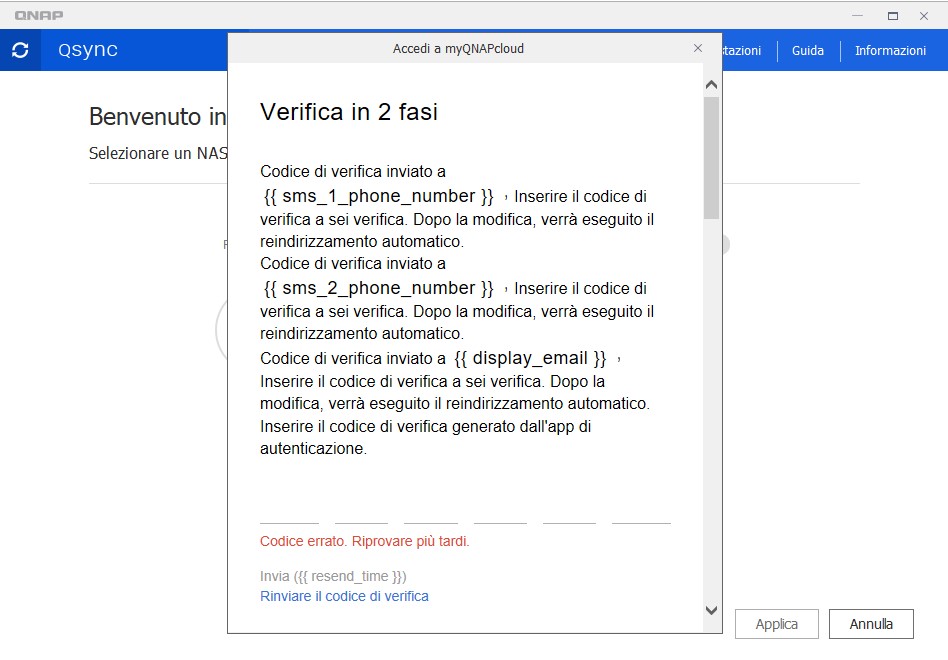948x660 pixels.
Task: Click the Qsync sync arrows icon
Action: (20, 50)
